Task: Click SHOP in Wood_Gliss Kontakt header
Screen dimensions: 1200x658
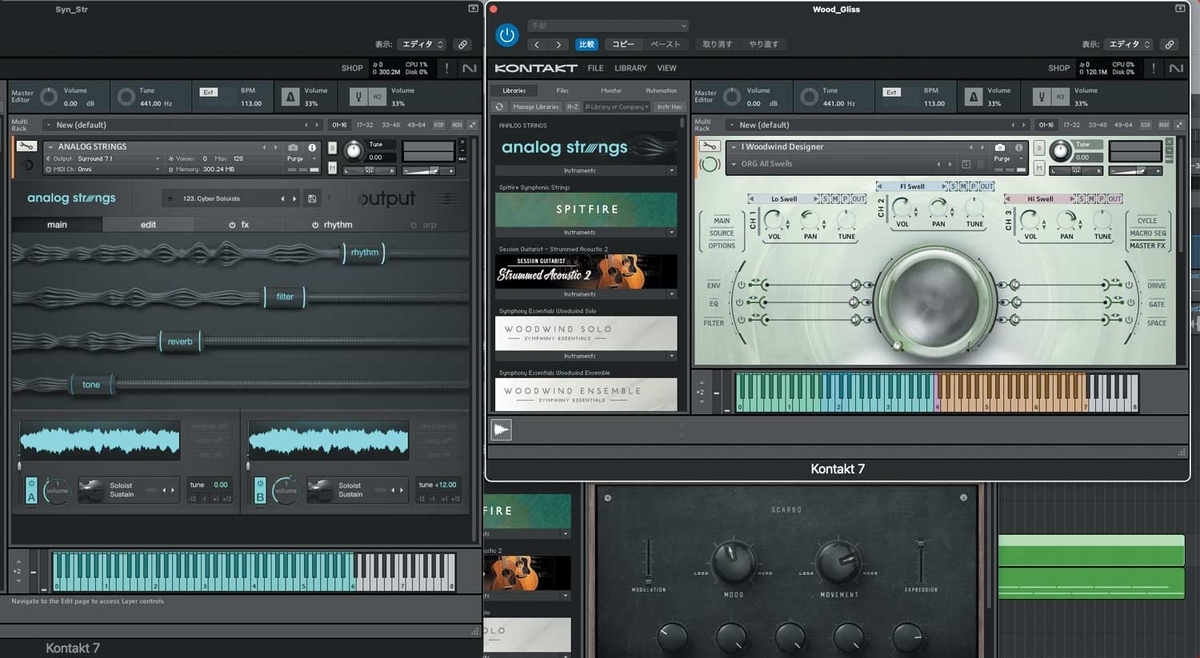Action: 1059,69
